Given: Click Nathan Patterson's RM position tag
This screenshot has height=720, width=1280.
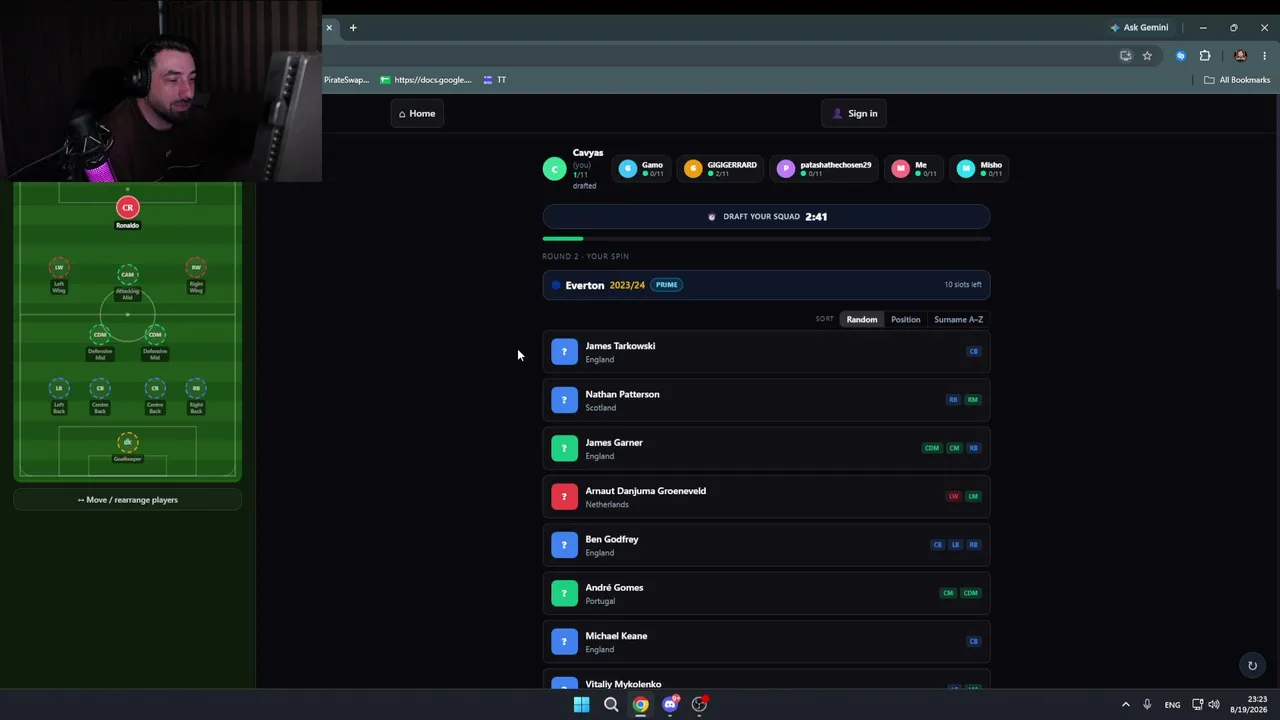Looking at the screenshot, I should pyautogui.click(x=973, y=400).
